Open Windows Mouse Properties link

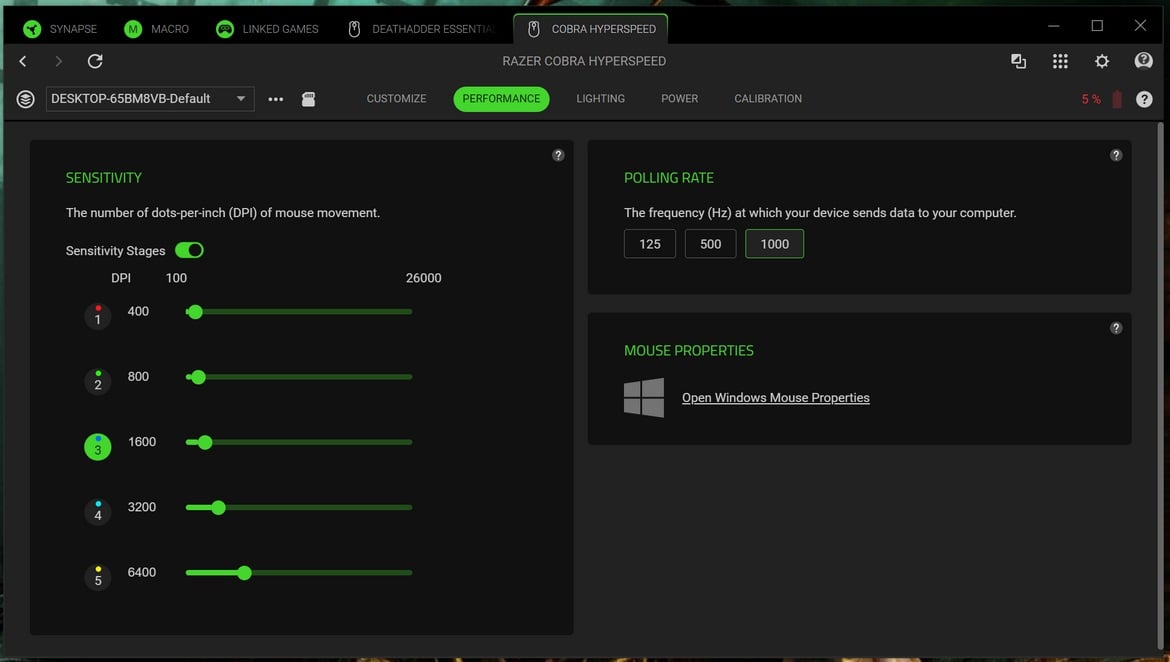point(775,398)
